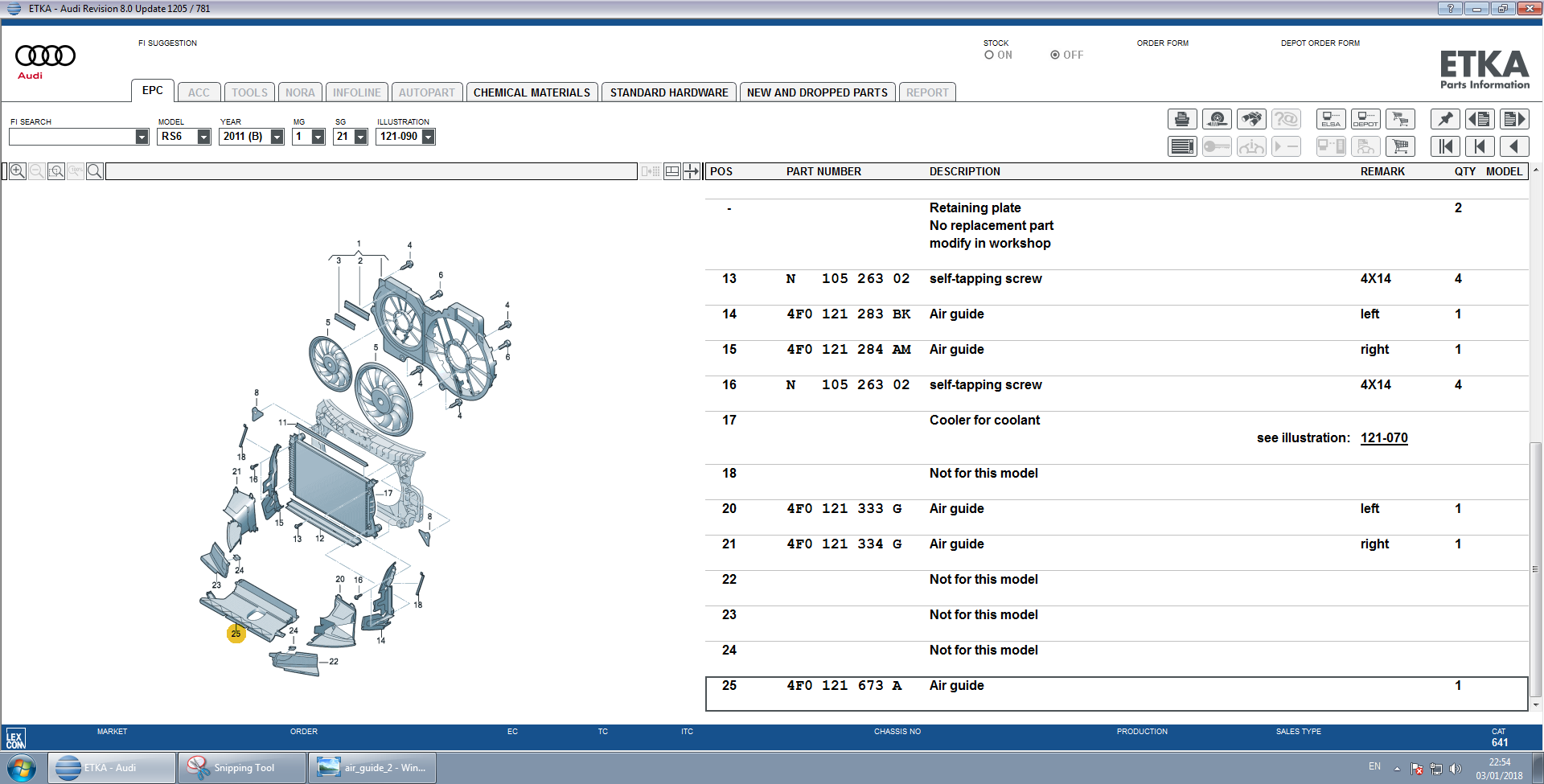Screen dimensions: 1544x784
Task: Click the yellow callout 25 in illustration
Action: pyautogui.click(x=236, y=634)
